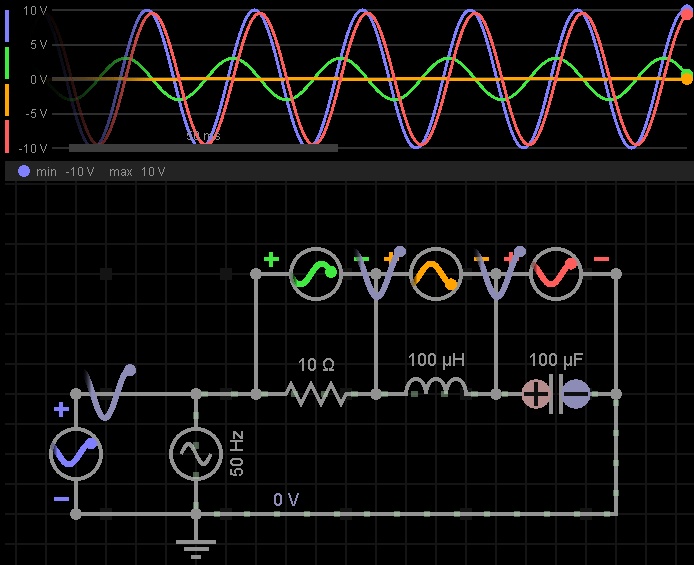Screen dimensions: 694x565
Task: Click the red trace color bar on scope
Action: (8, 135)
